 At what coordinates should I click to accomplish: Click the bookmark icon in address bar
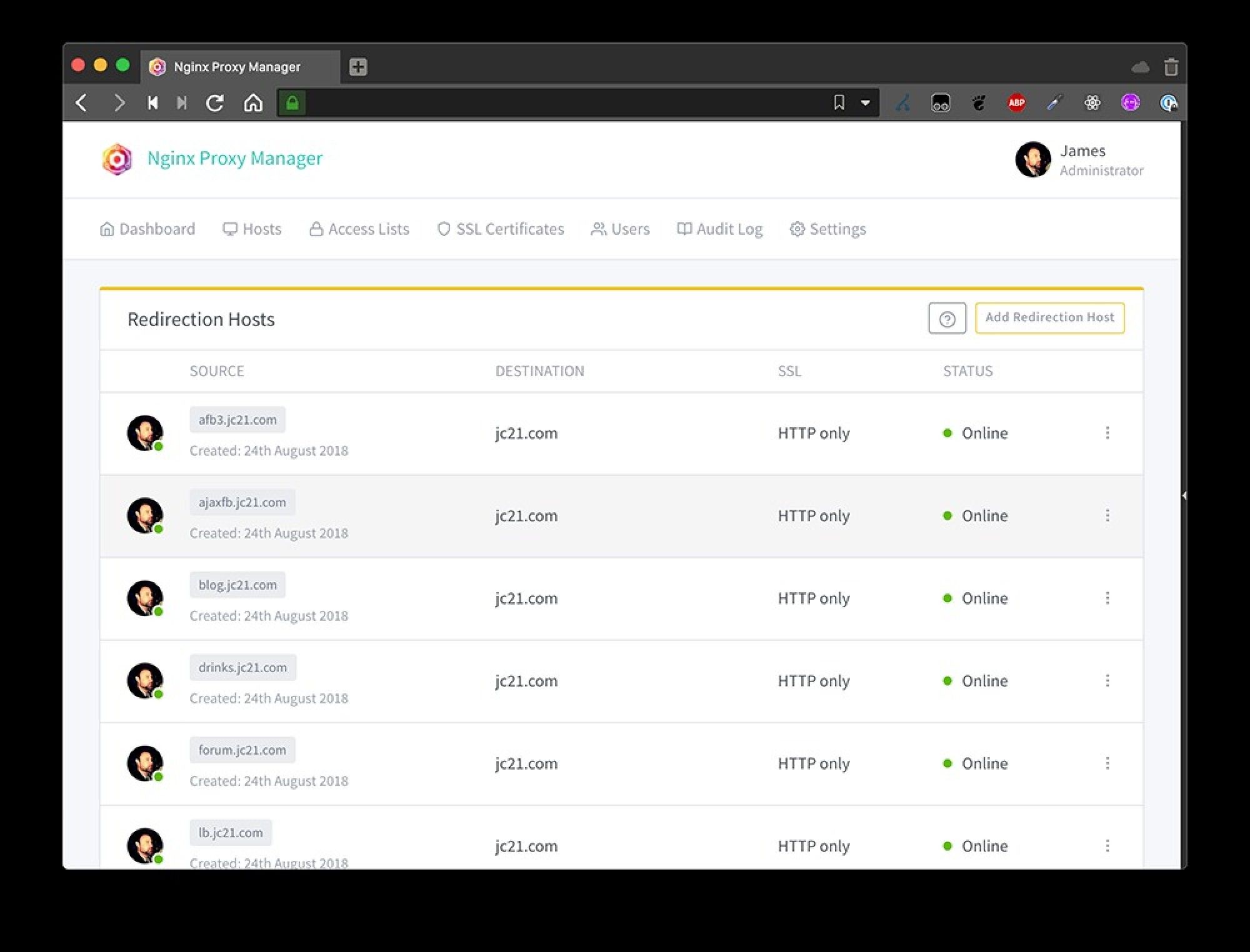pyautogui.click(x=839, y=102)
